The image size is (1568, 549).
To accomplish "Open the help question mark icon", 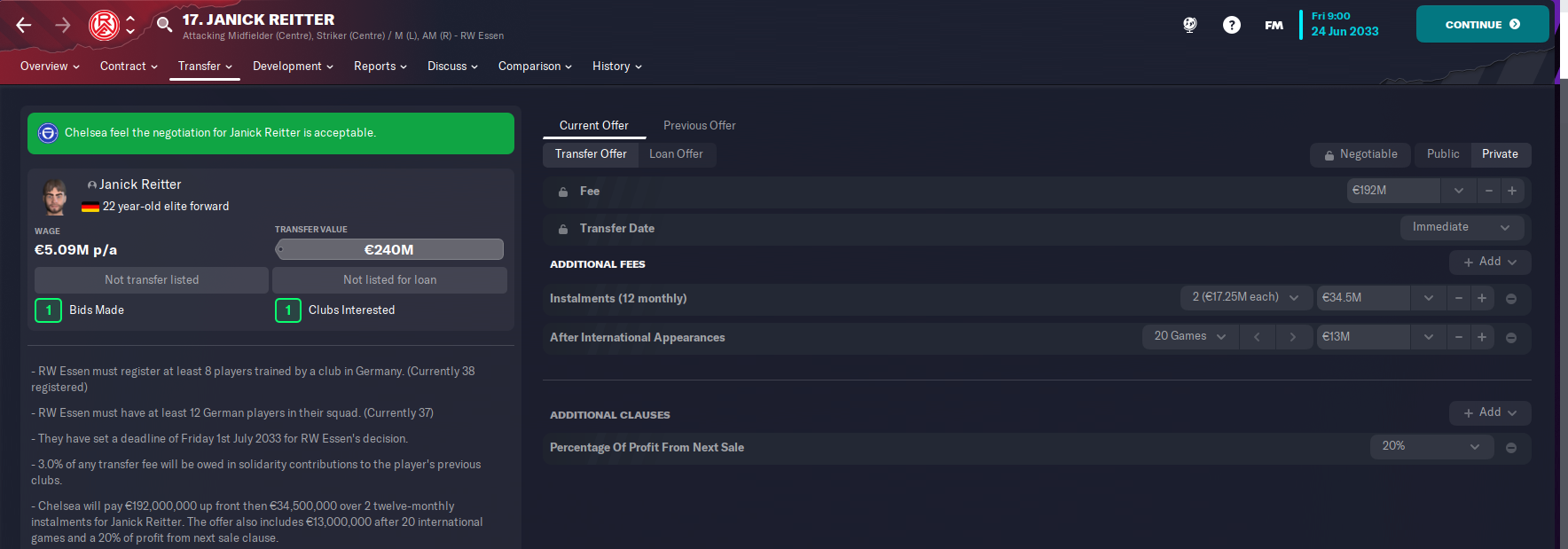I will (1232, 25).
